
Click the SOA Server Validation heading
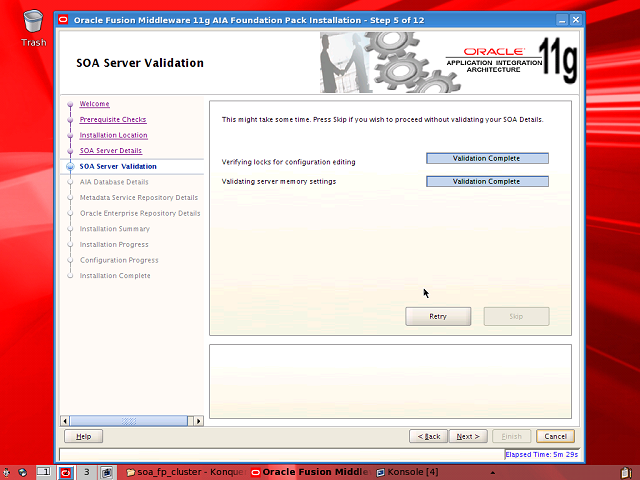pos(140,63)
